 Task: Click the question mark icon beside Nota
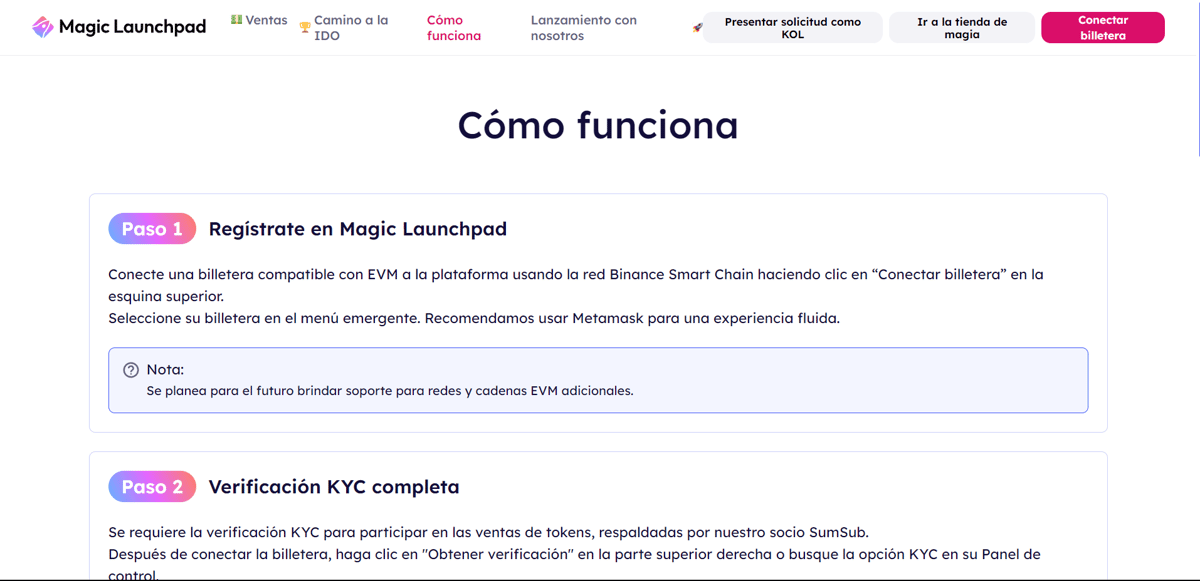click(131, 370)
